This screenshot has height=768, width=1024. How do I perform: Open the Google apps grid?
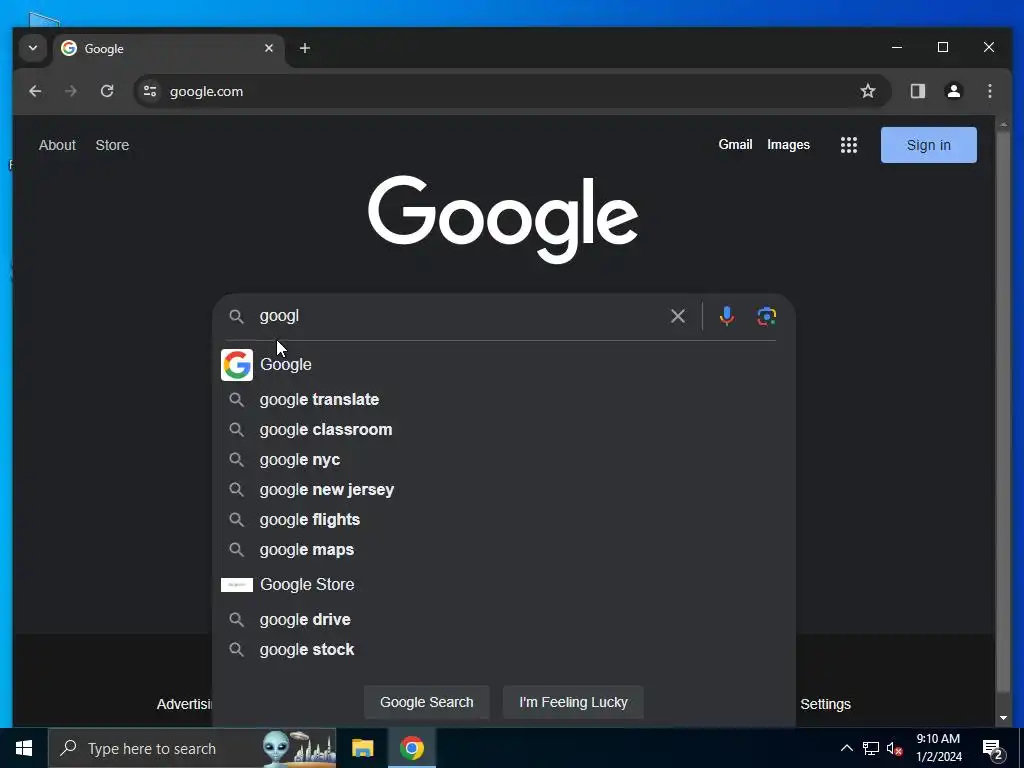pos(849,145)
